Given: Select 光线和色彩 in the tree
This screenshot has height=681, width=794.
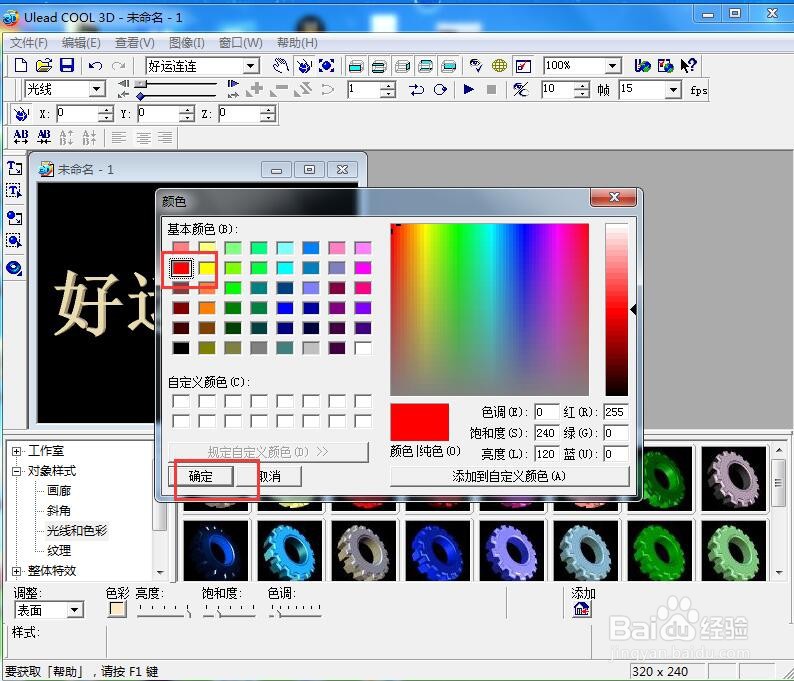Looking at the screenshot, I should pos(77,531).
